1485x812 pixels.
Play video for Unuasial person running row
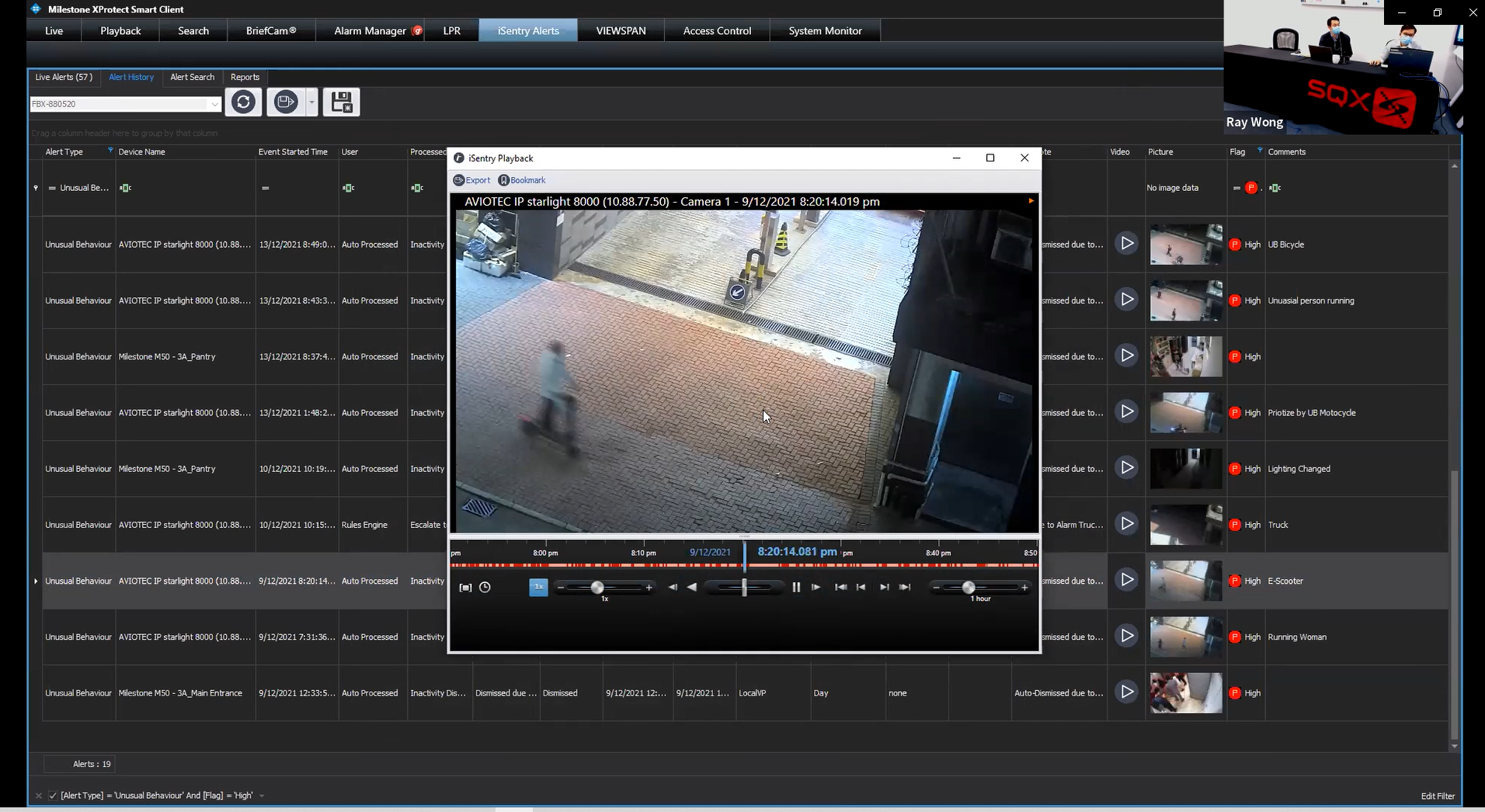tap(1126, 300)
